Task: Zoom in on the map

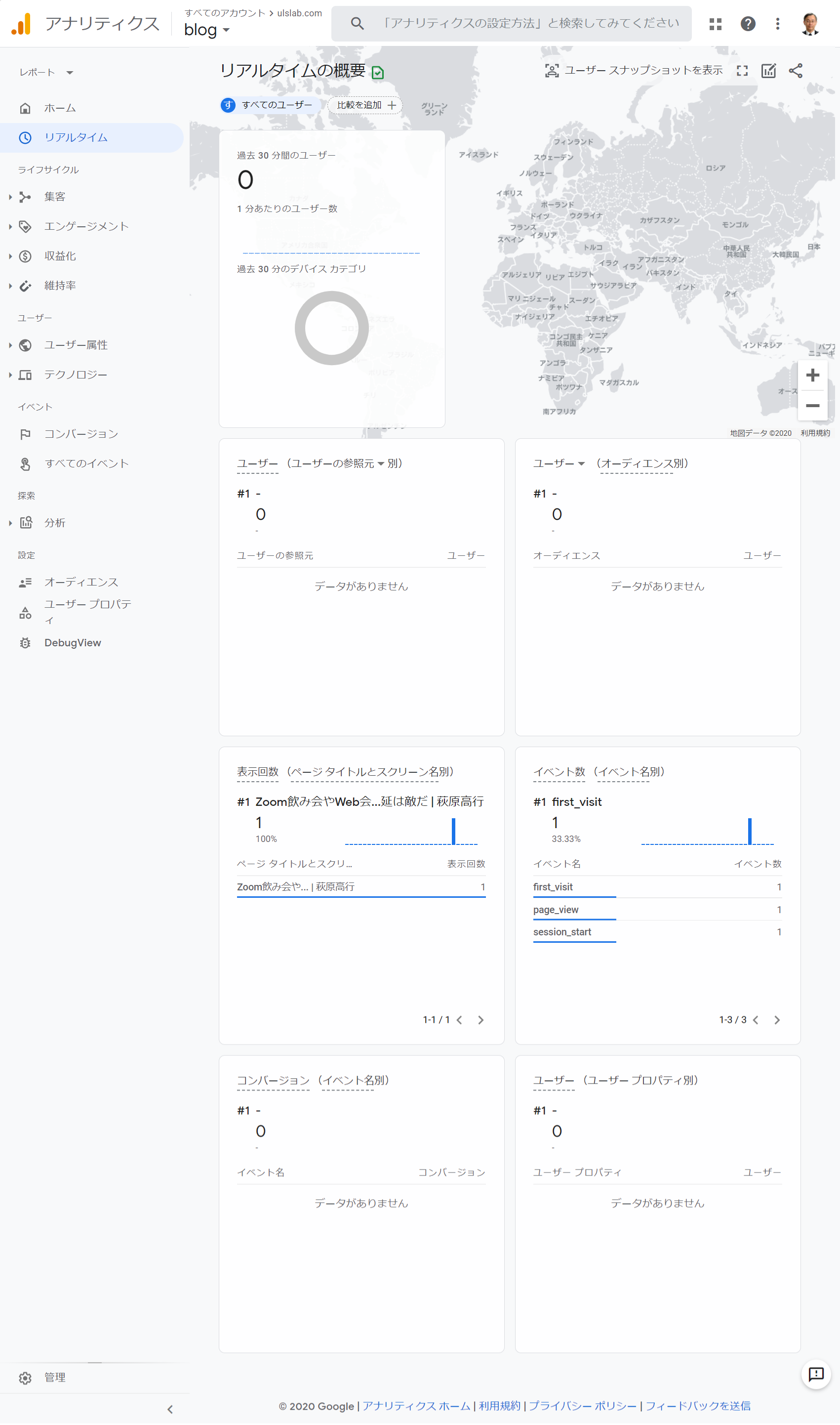Action: pyautogui.click(x=812, y=375)
